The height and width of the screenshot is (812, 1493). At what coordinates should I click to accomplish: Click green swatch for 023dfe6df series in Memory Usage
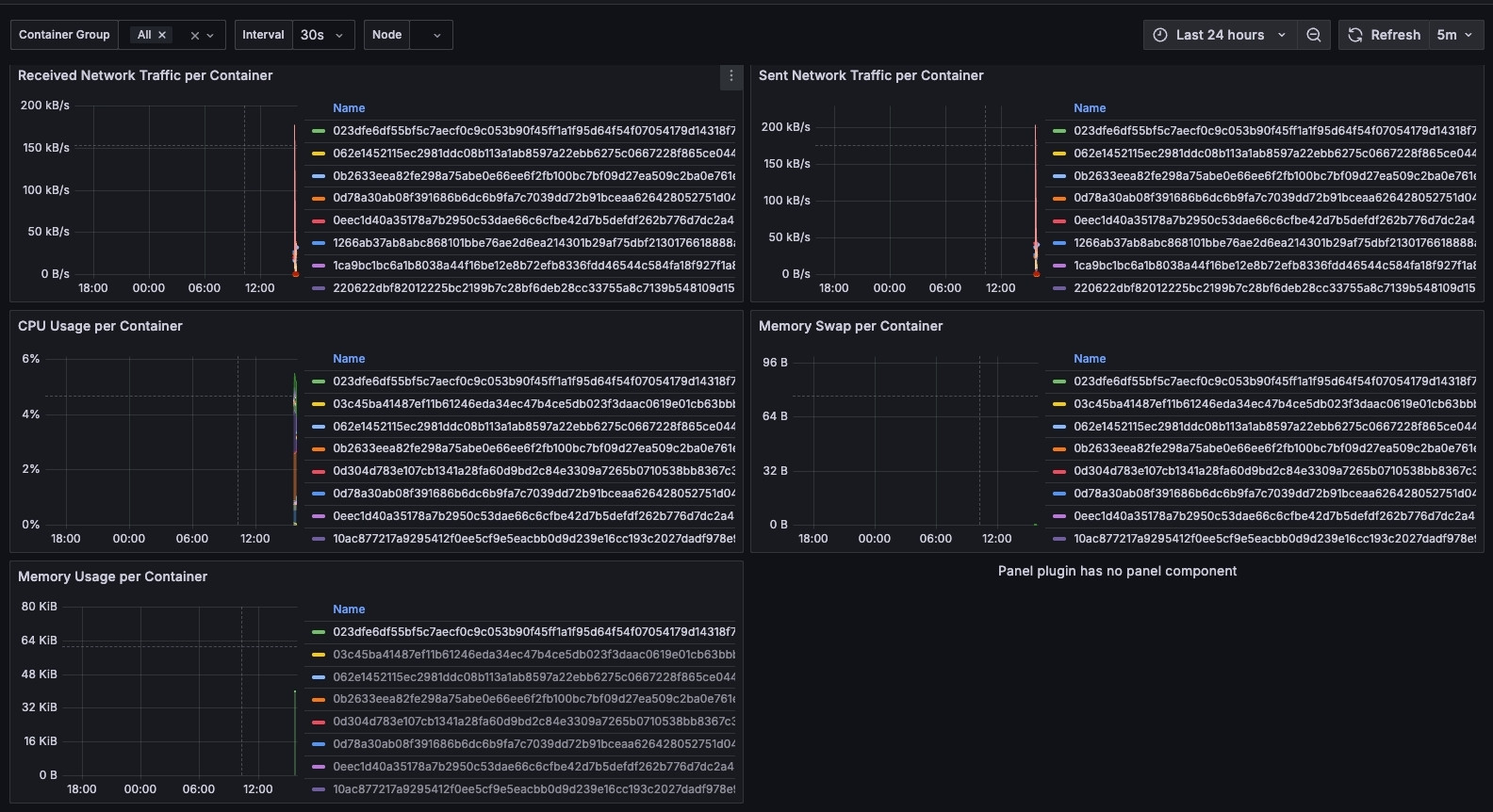[319, 632]
